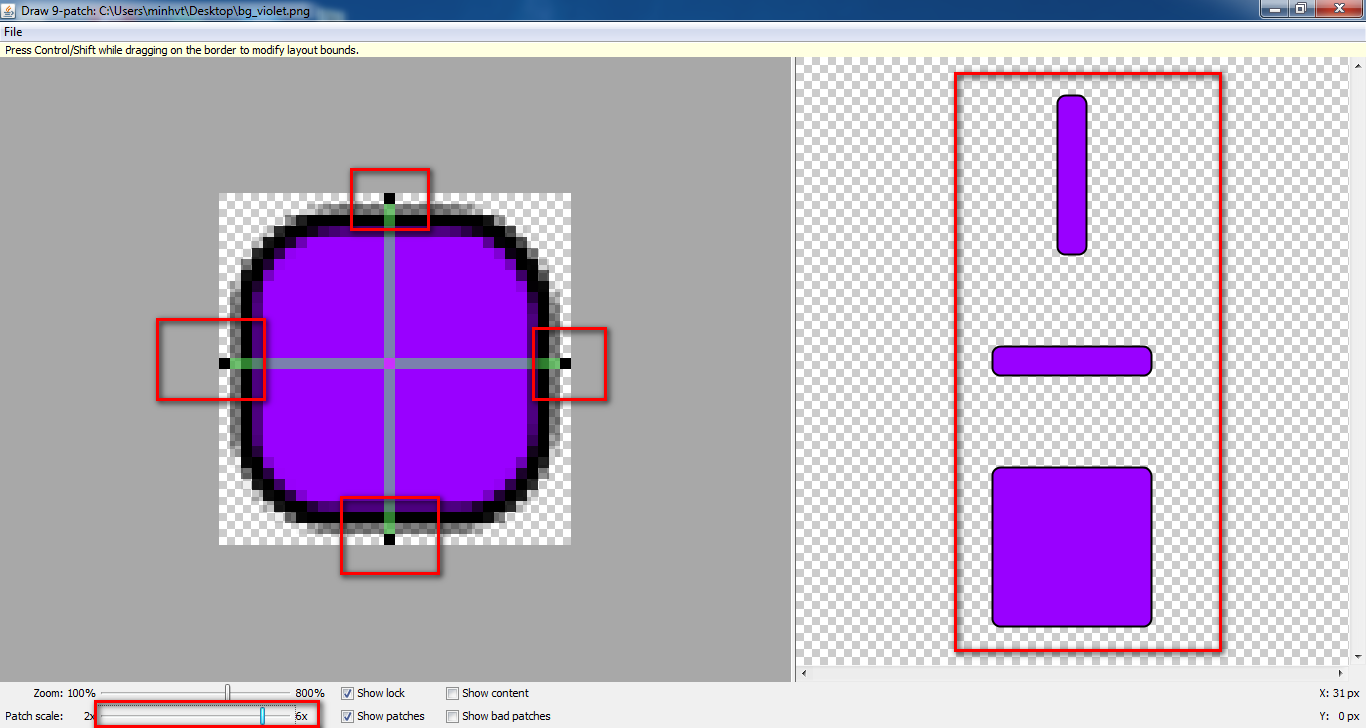This screenshot has width=1366, height=728.
Task: Uncheck the Show lock checkbox
Action: click(348, 693)
